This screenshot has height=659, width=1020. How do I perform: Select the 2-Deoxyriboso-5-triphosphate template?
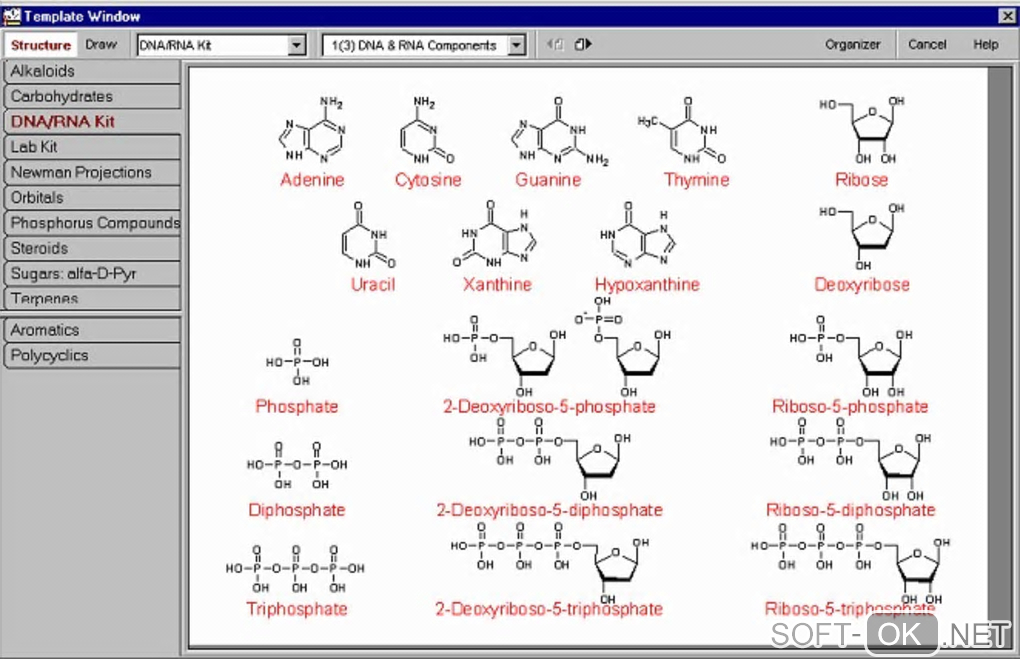point(549,571)
